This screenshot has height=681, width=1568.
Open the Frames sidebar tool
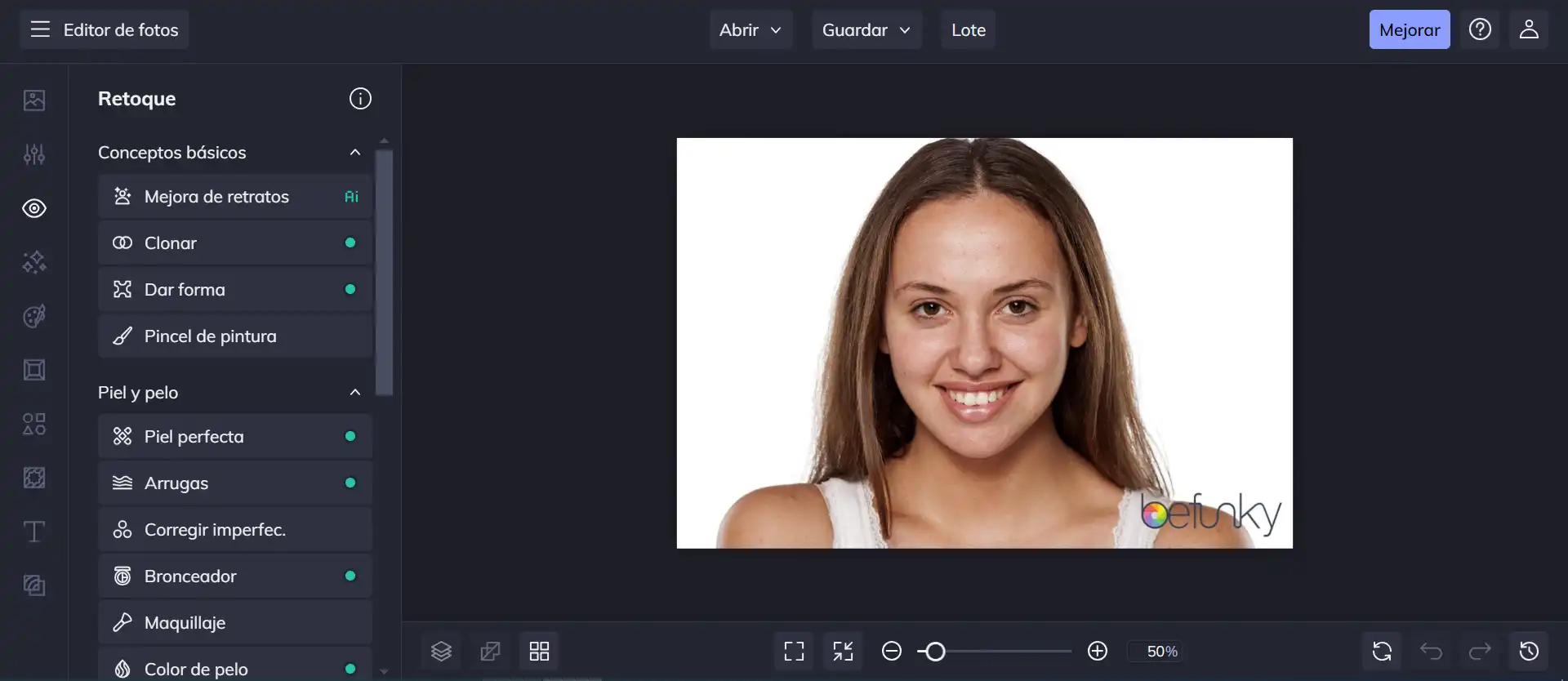click(34, 370)
